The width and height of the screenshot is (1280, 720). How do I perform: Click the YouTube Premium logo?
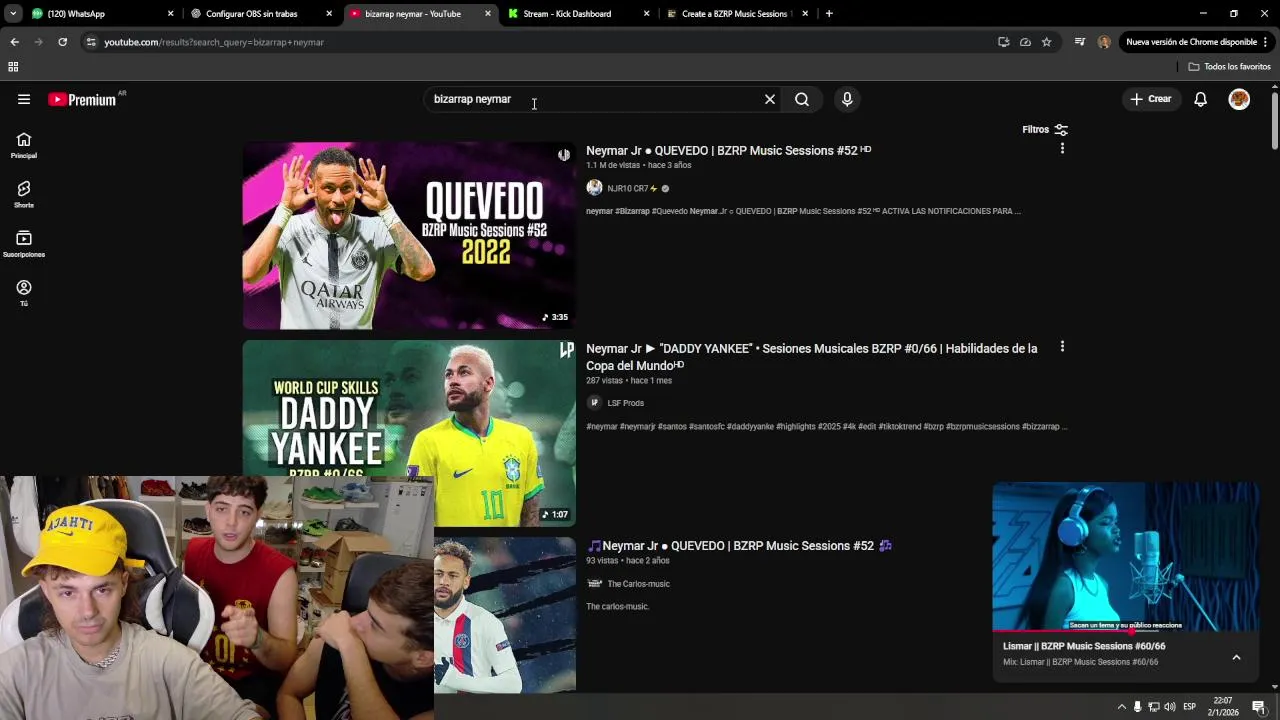pyautogui.click(x=82, y=99)
